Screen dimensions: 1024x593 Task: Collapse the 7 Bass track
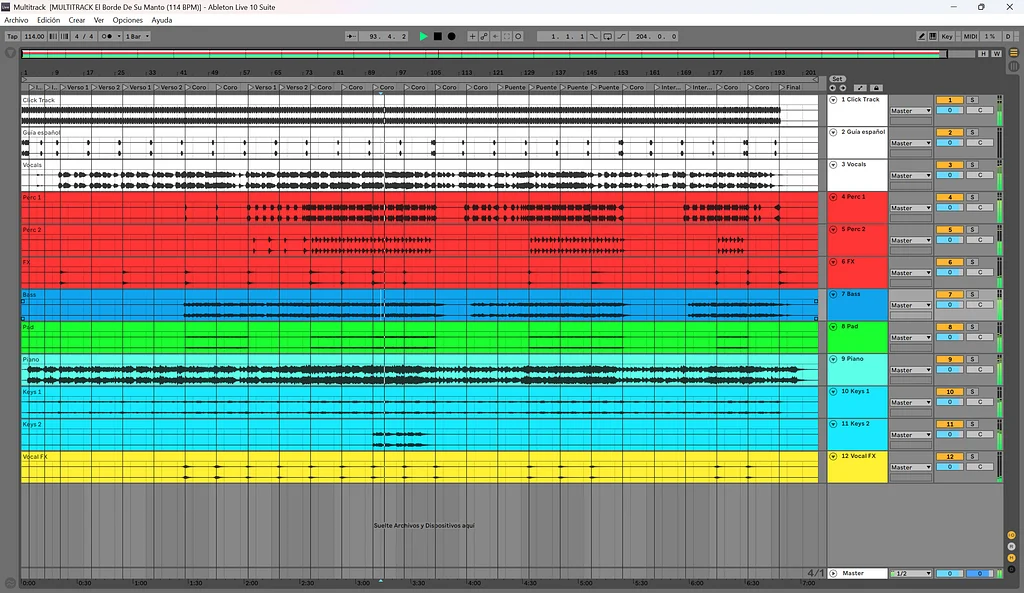[833, 295]
